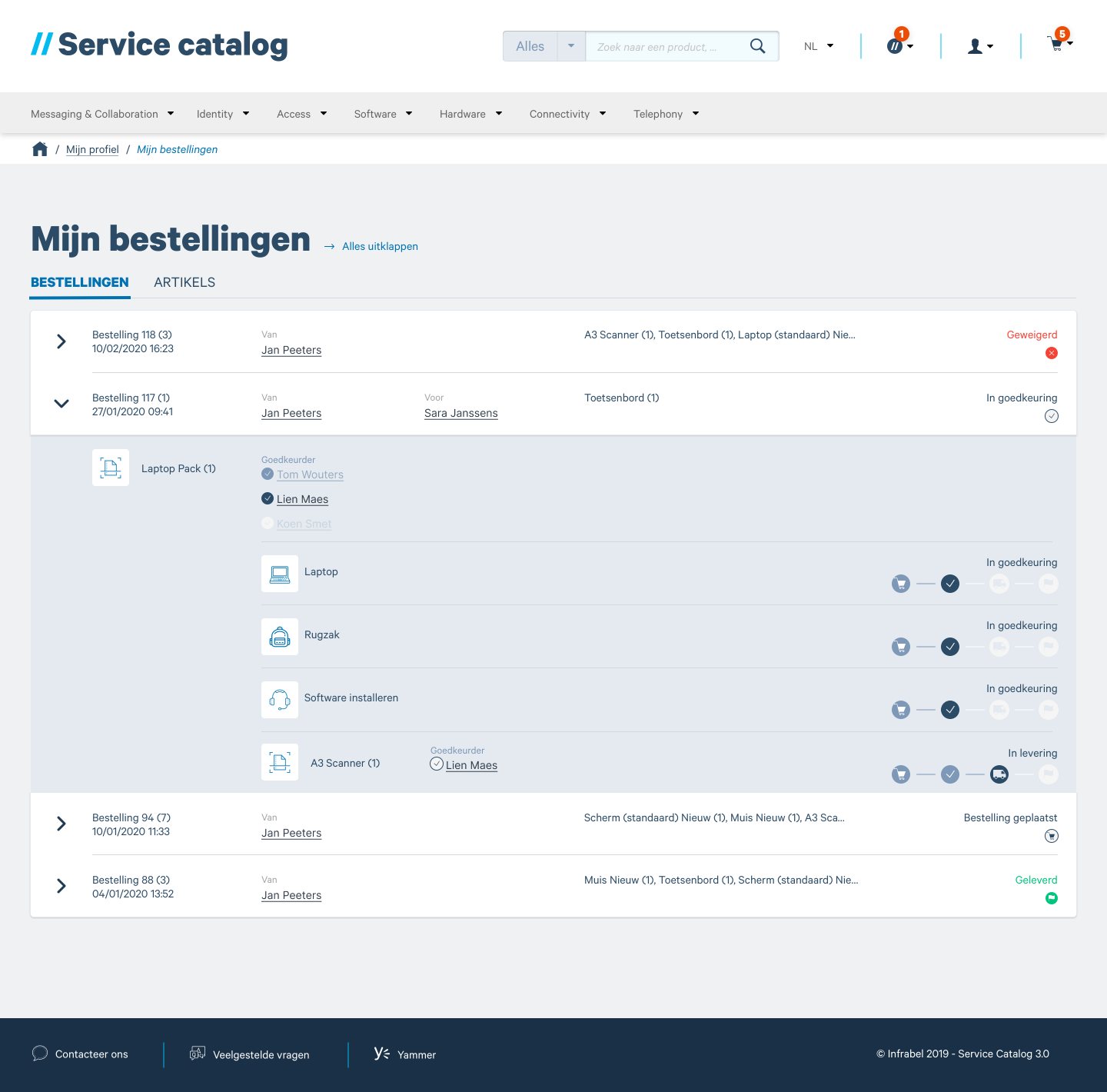Click the Alles uitklappen link
The height and width of the screenshot is (1092, 1107).
point(380,246)
